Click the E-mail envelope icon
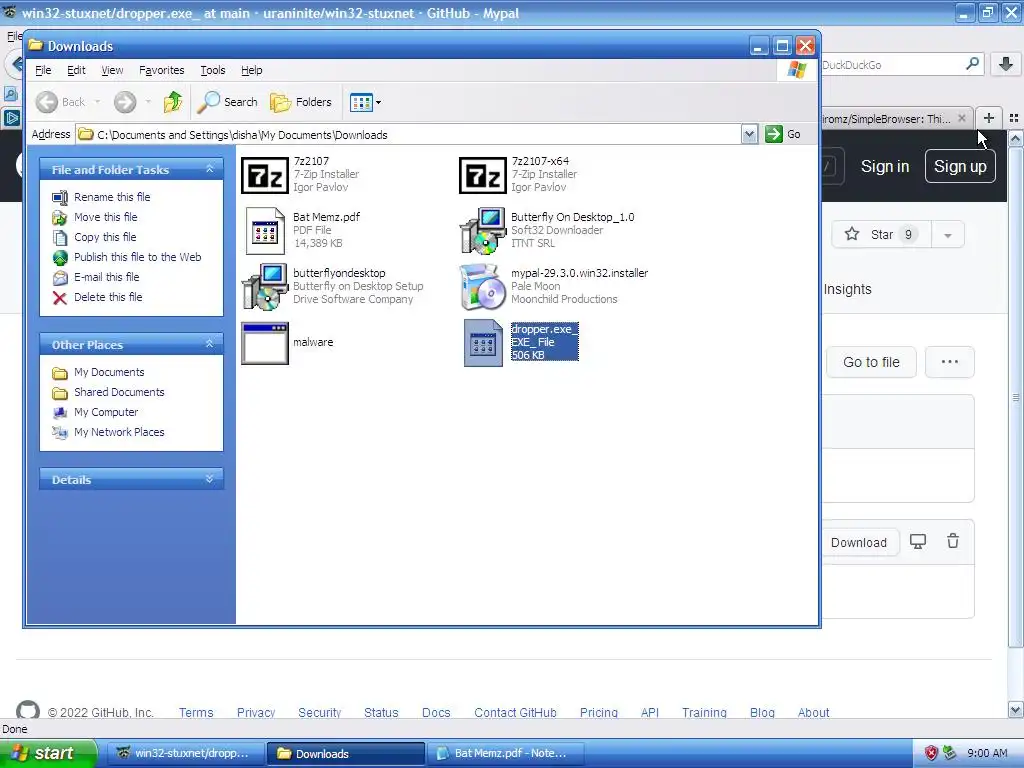 click(x=59, y=278)
